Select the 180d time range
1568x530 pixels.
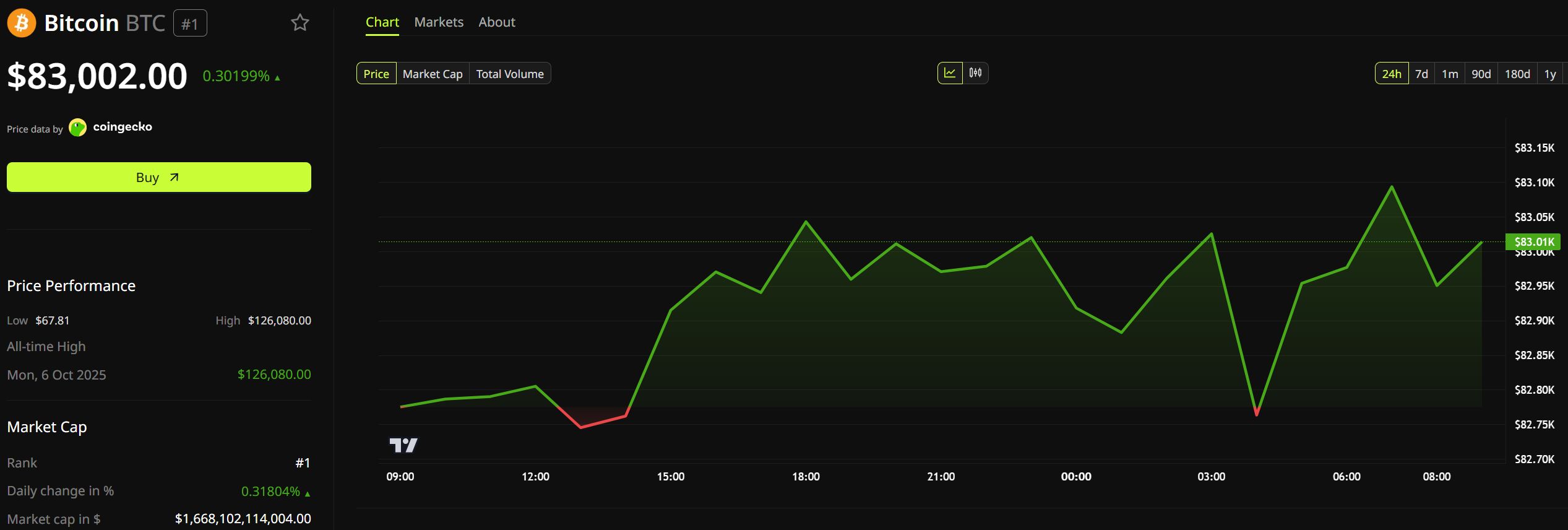1517,74
